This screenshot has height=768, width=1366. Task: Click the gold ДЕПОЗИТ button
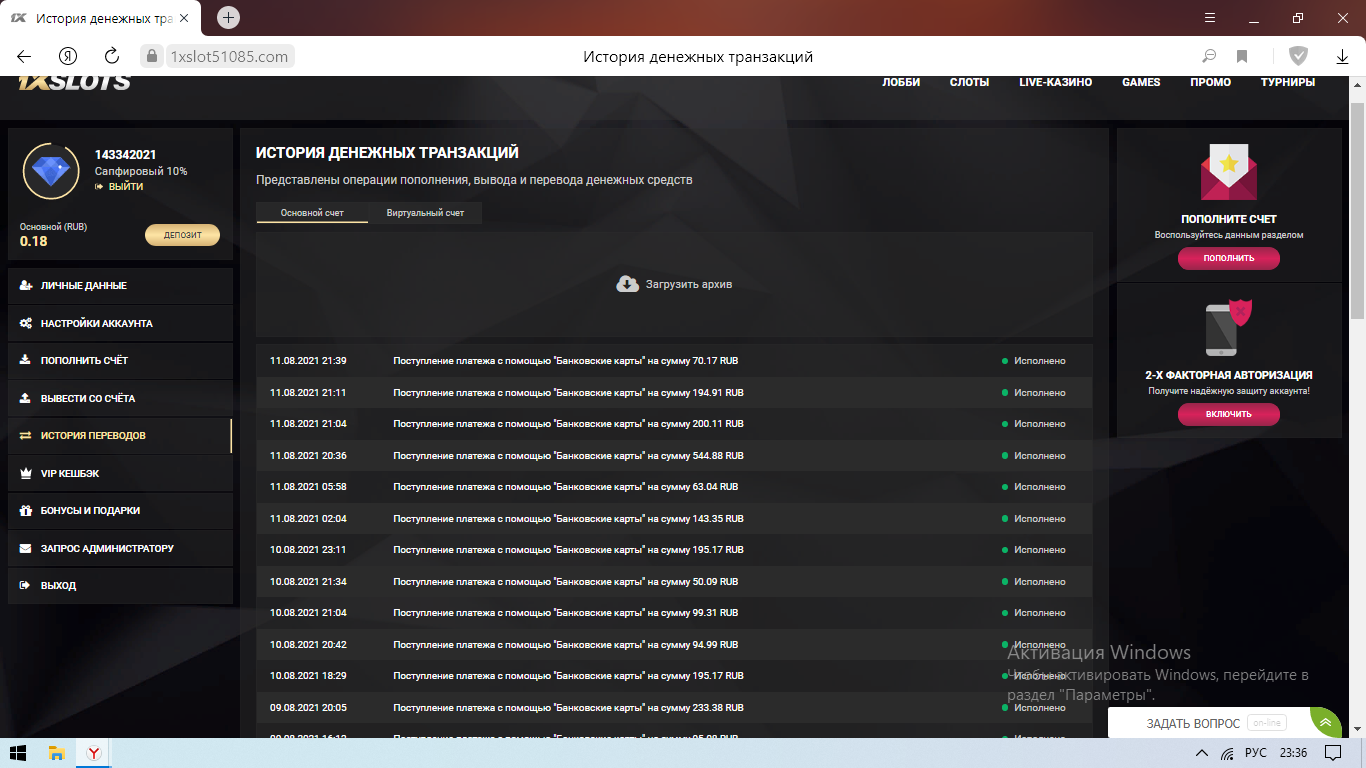pos(183,235)
